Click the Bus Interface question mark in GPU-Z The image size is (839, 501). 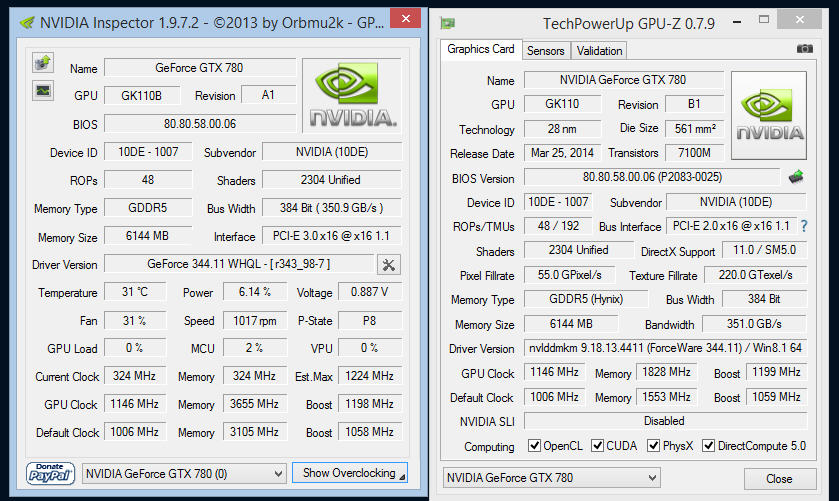[804, 226]
